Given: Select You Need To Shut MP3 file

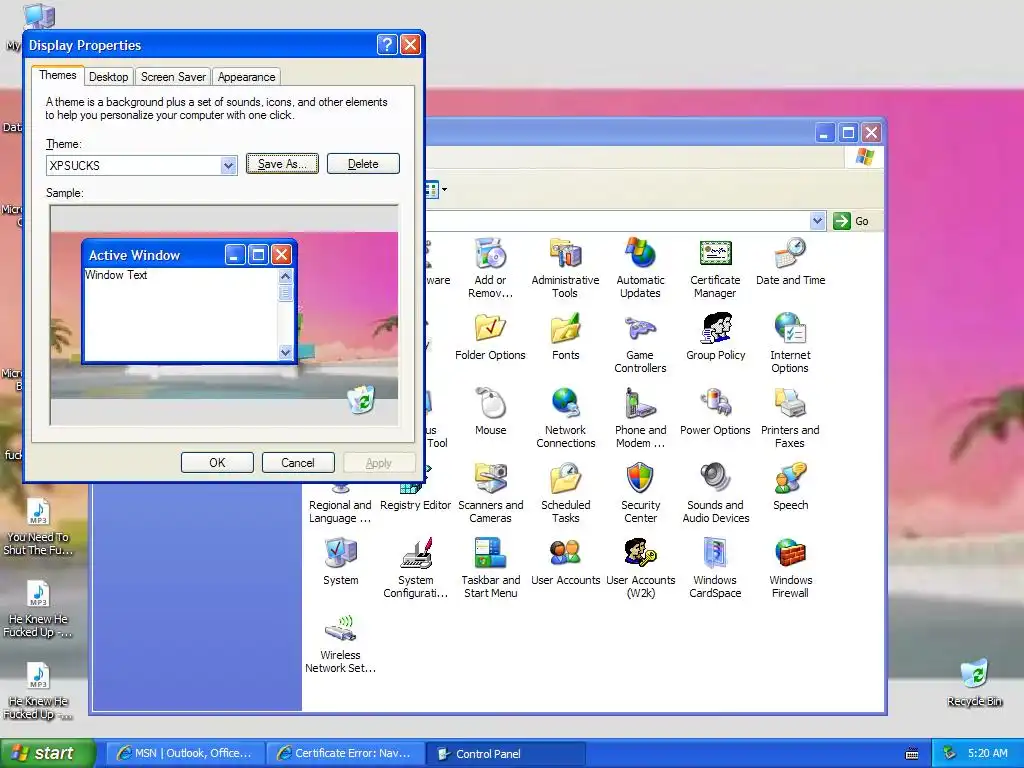Looking at the screenshot, I should 38,528.
